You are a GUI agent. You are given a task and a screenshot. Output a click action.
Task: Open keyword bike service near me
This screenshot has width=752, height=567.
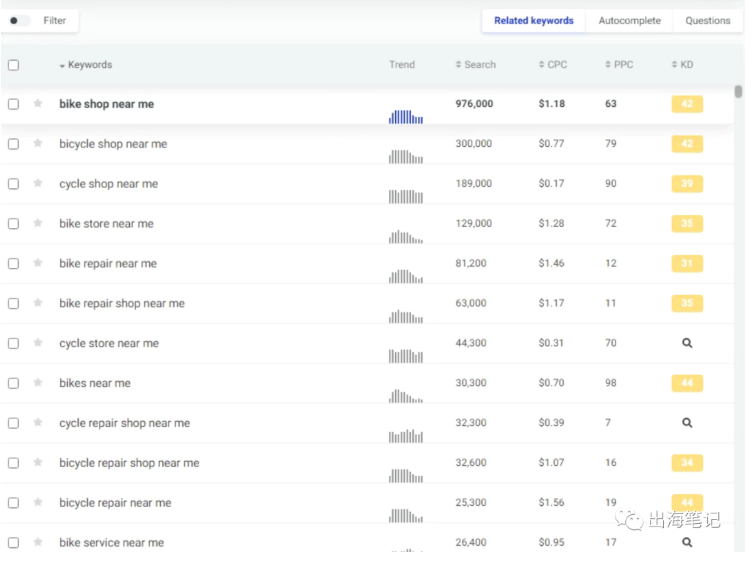coord(111,543)
